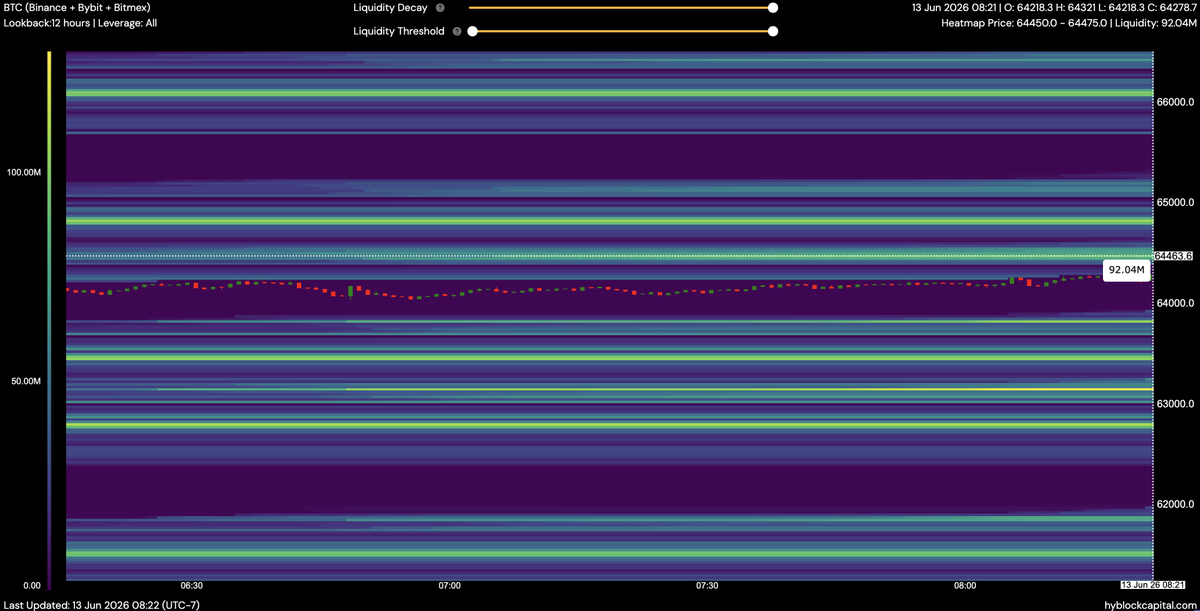
Task: Click the 13 Jun 26 08:21 time marker
Action: (1152, 585)
